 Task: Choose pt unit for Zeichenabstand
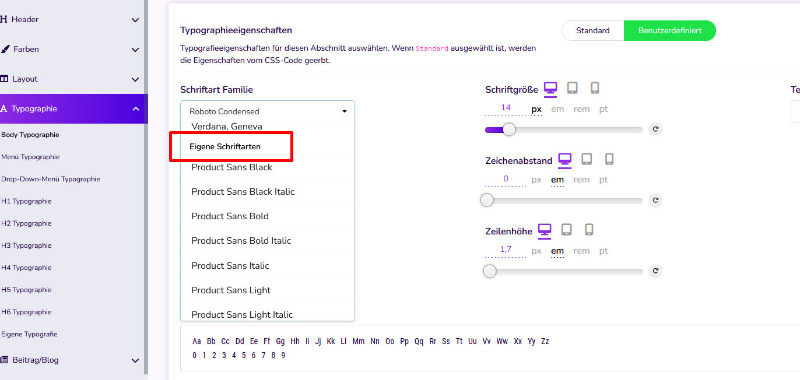tap(604, 180)
